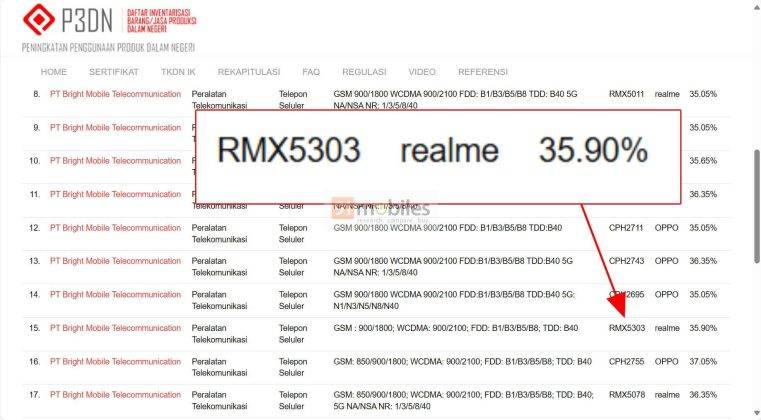Click the OPPO brand cell in row 16
Image resolution: width=761 pixels, height=420 pixels.
(x=666, y=362)
